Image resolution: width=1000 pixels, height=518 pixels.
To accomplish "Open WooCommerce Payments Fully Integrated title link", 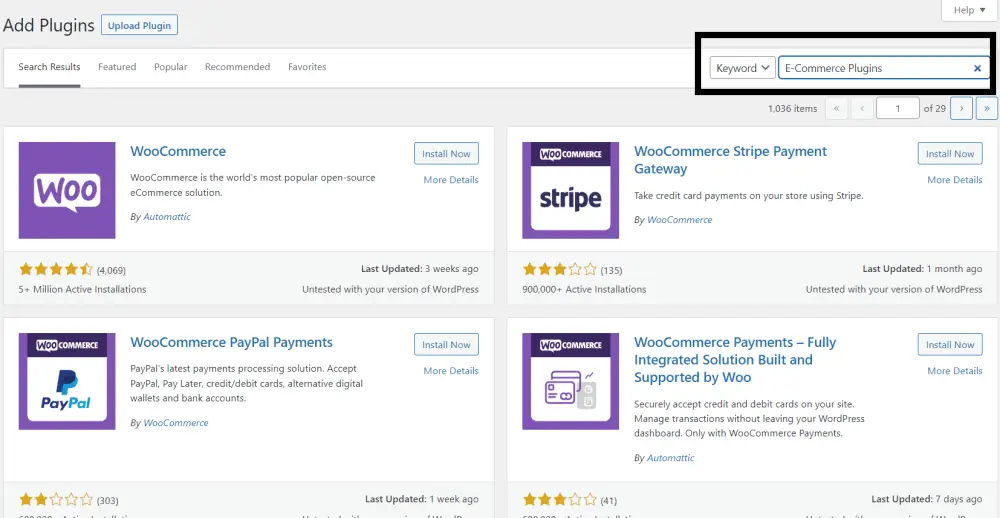I will click(735, 360).
